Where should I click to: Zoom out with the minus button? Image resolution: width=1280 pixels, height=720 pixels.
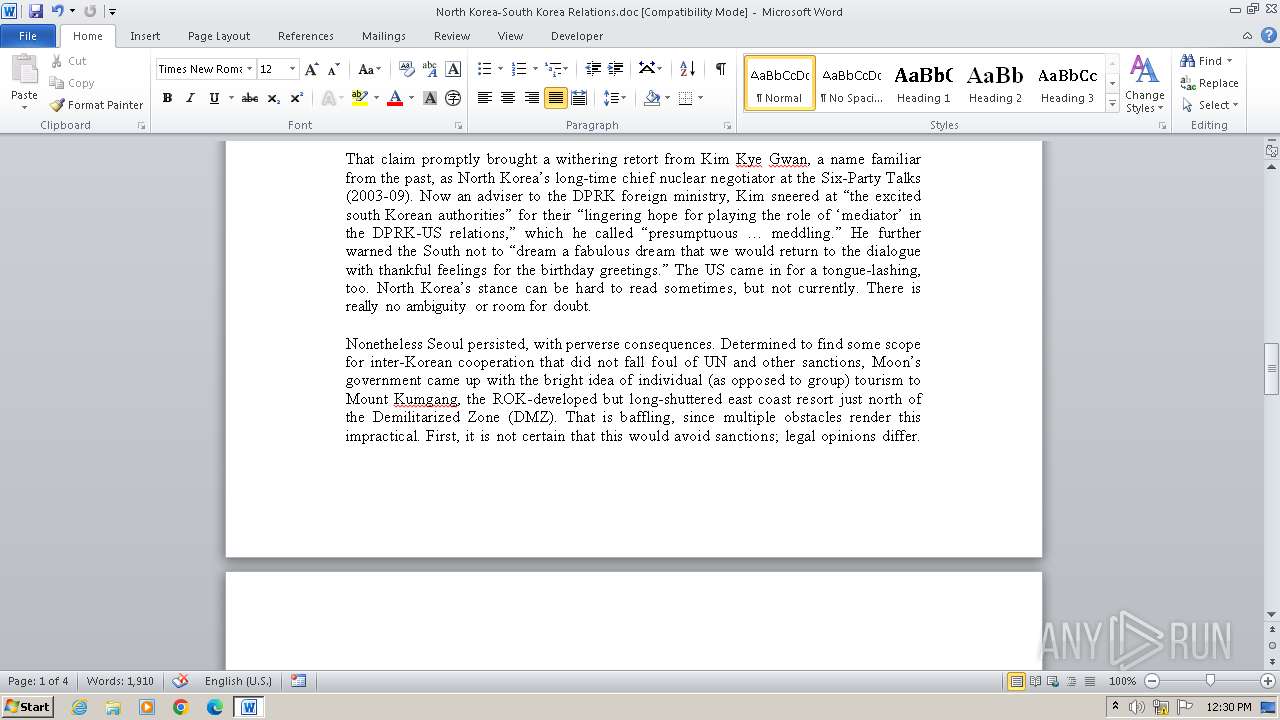[x=1152, y=681]
